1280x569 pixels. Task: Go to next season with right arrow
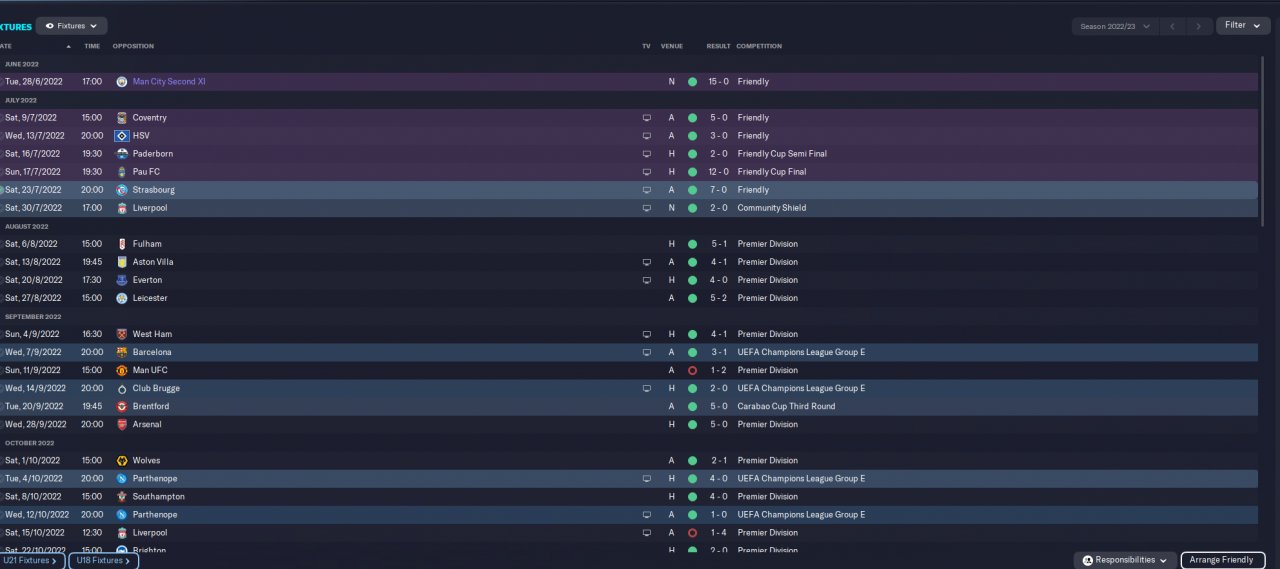point(1198,26)
